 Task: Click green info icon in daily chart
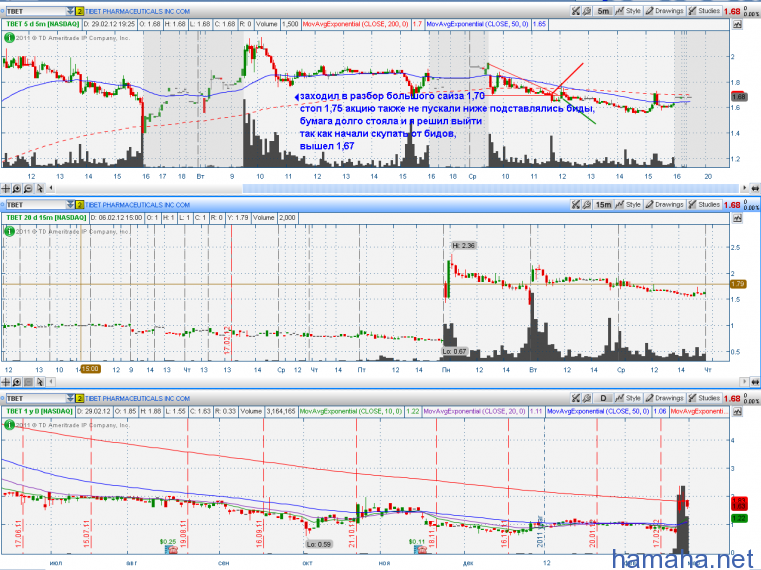click(x=9, y=425)
